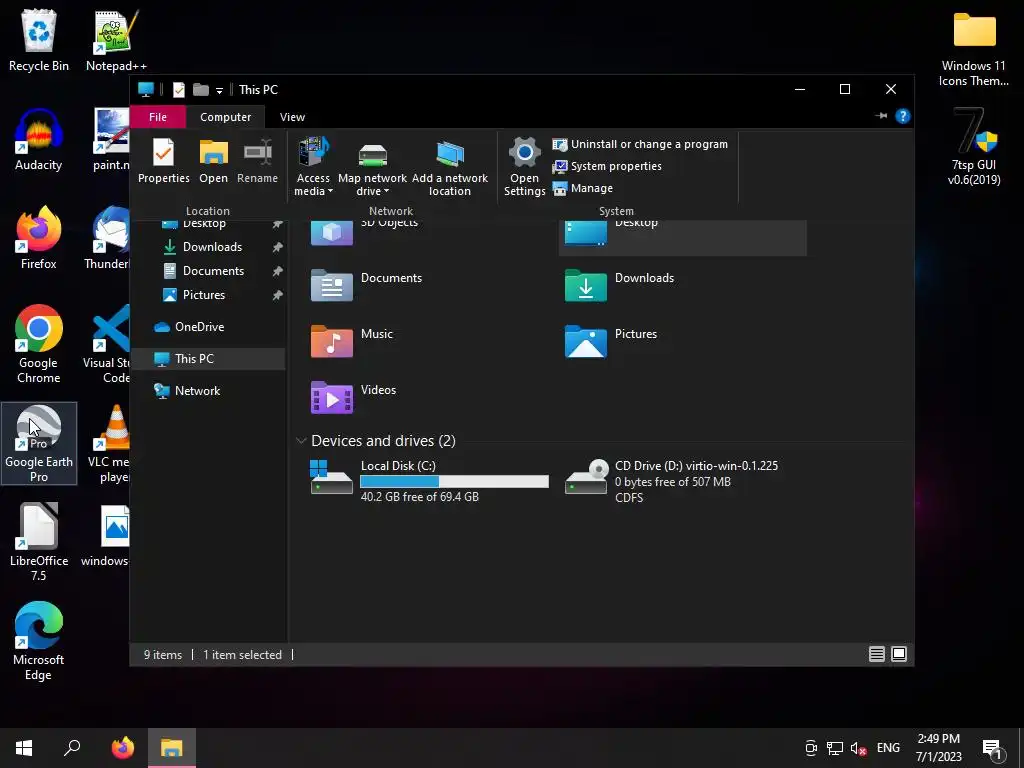This screenshot has width=1024, height=768.
Task: Click Add a network location
Action: click(x=449, y=167)
